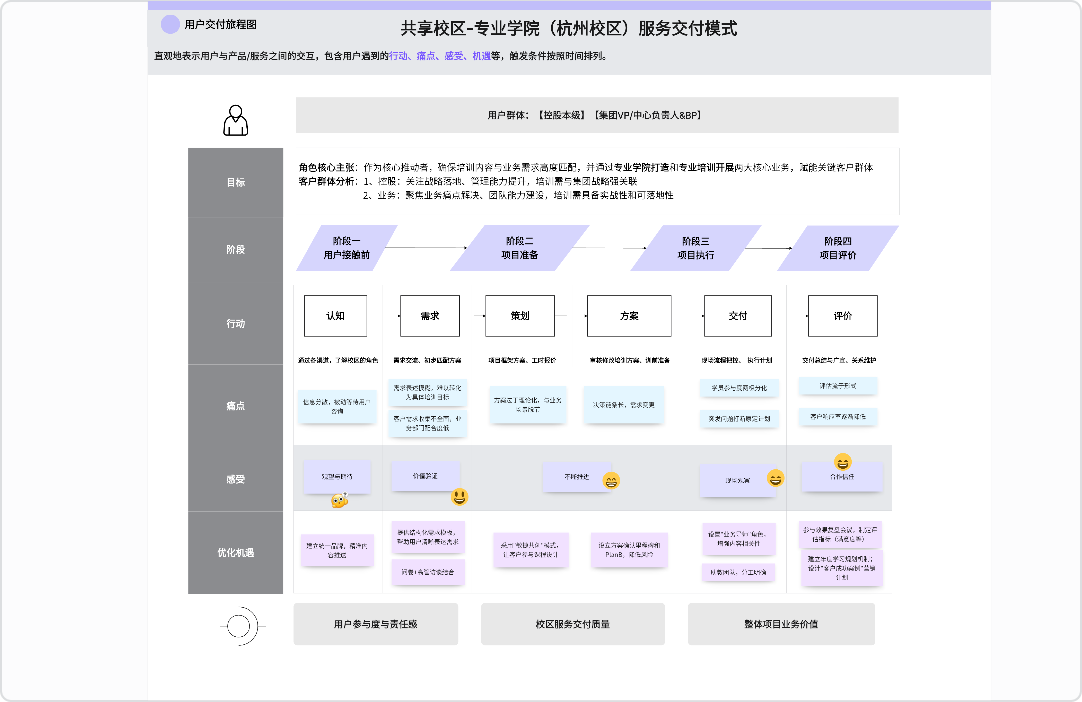Screen dimensions: 1082x702
Task: Select the 阶段 row label
Action: click(235, 249)
